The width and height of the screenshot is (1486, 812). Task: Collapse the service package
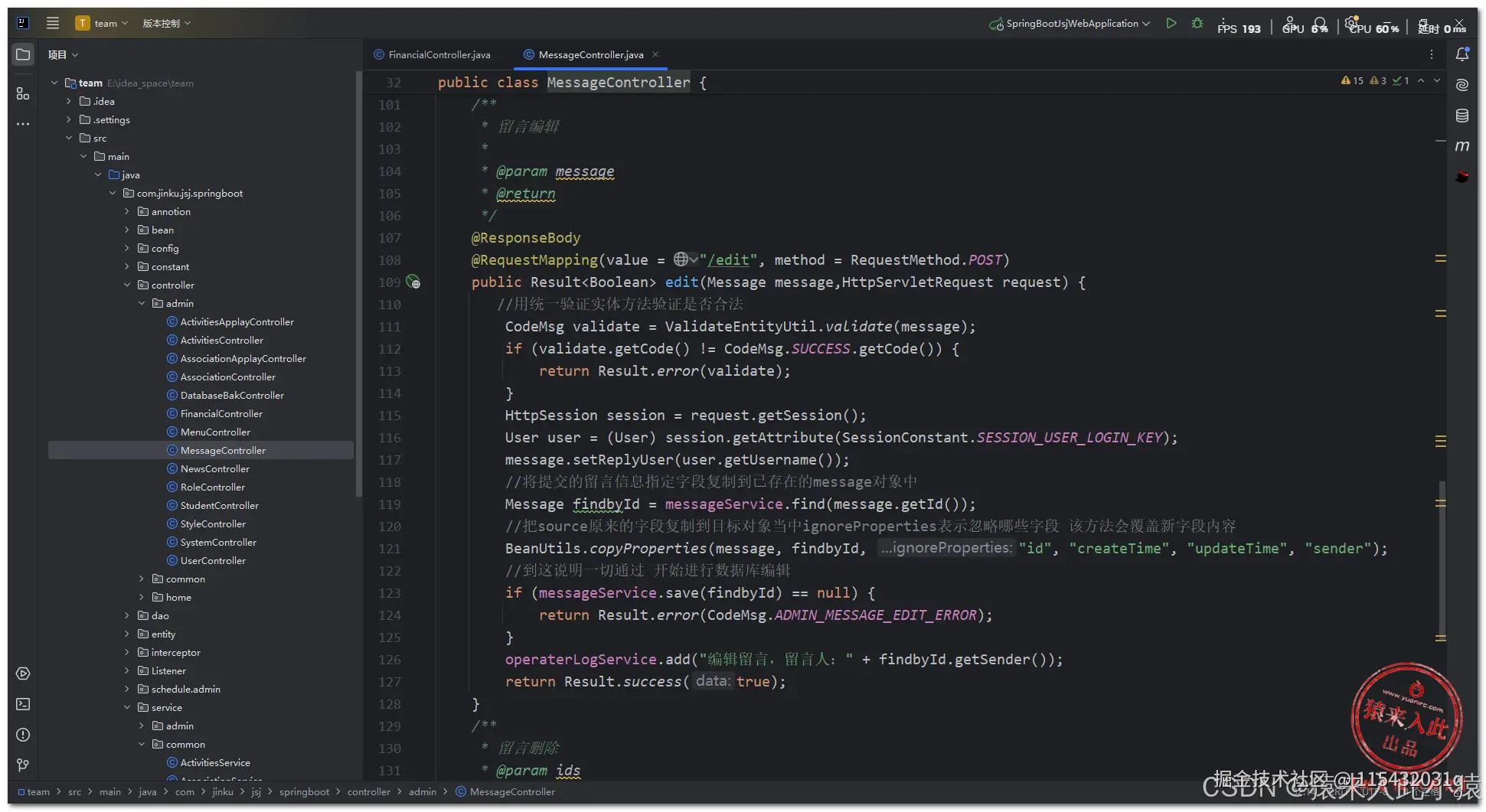pos(127,707)
